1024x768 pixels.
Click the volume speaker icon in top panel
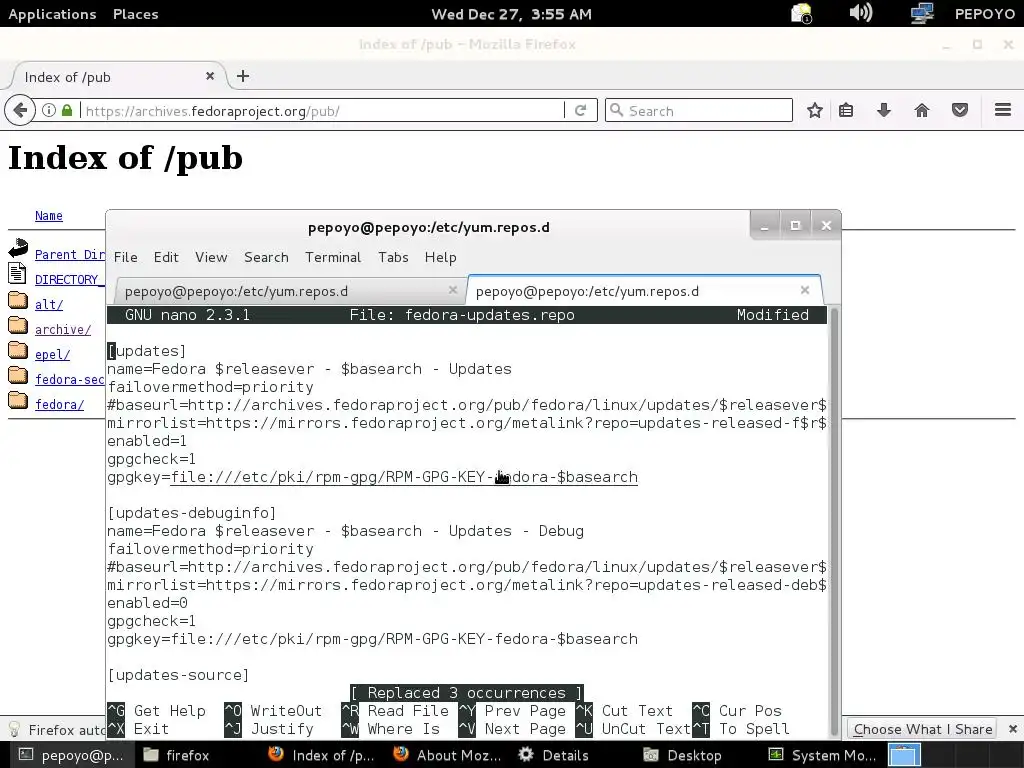tap(860, 12)
